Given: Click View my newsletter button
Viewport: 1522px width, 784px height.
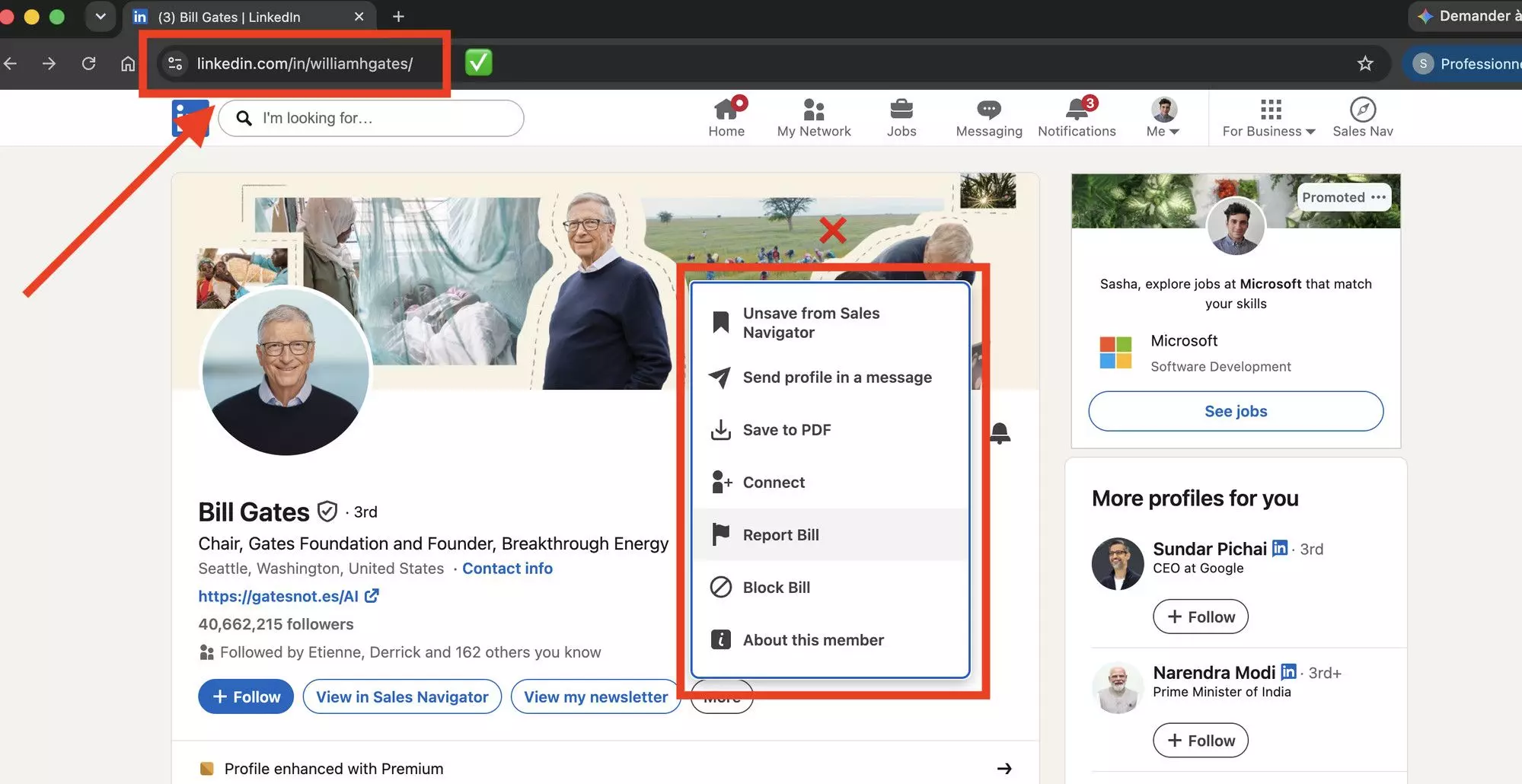Looking at the screenshot, I should click(x=595, y=696).
